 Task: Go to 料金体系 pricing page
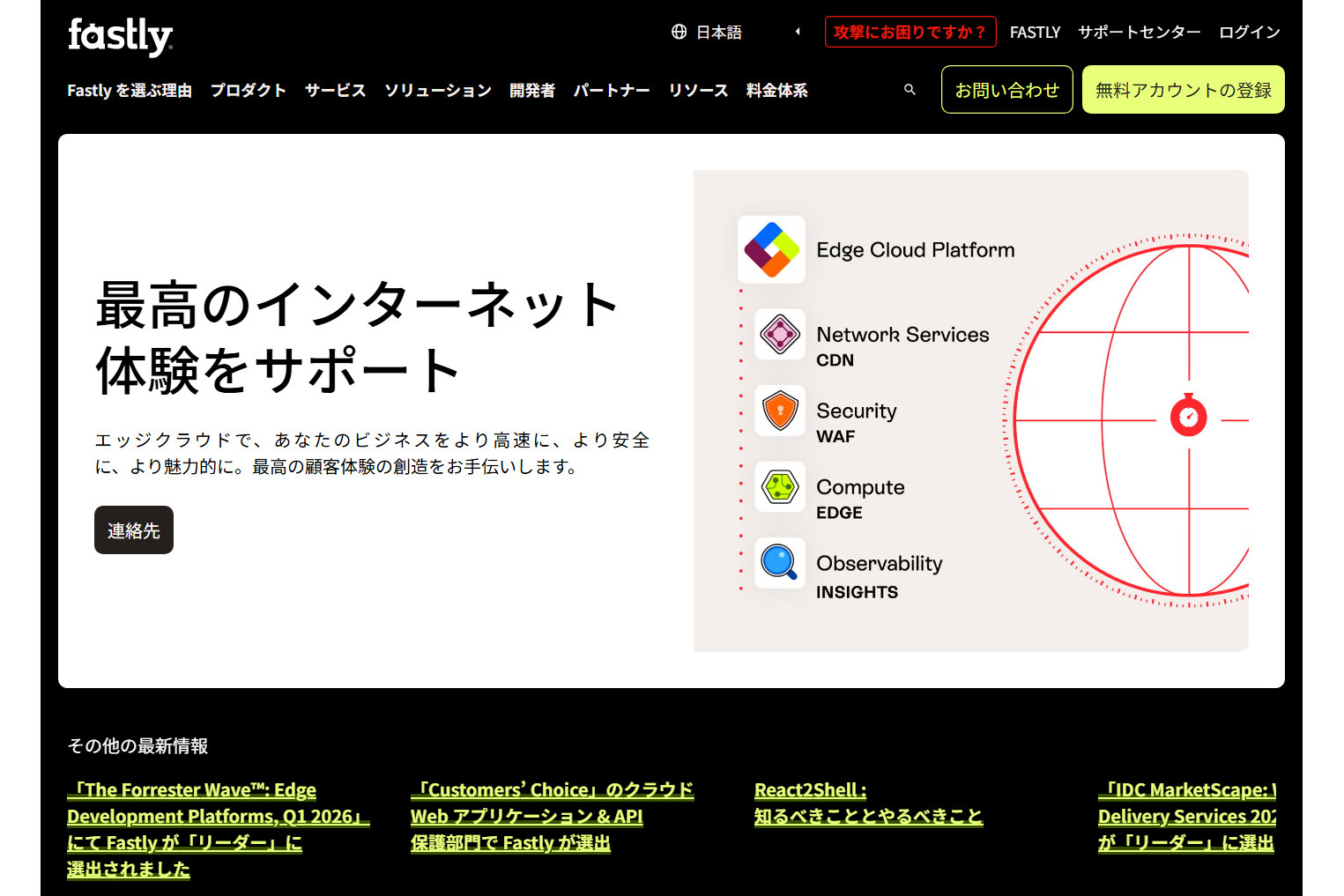click(776, 90)
